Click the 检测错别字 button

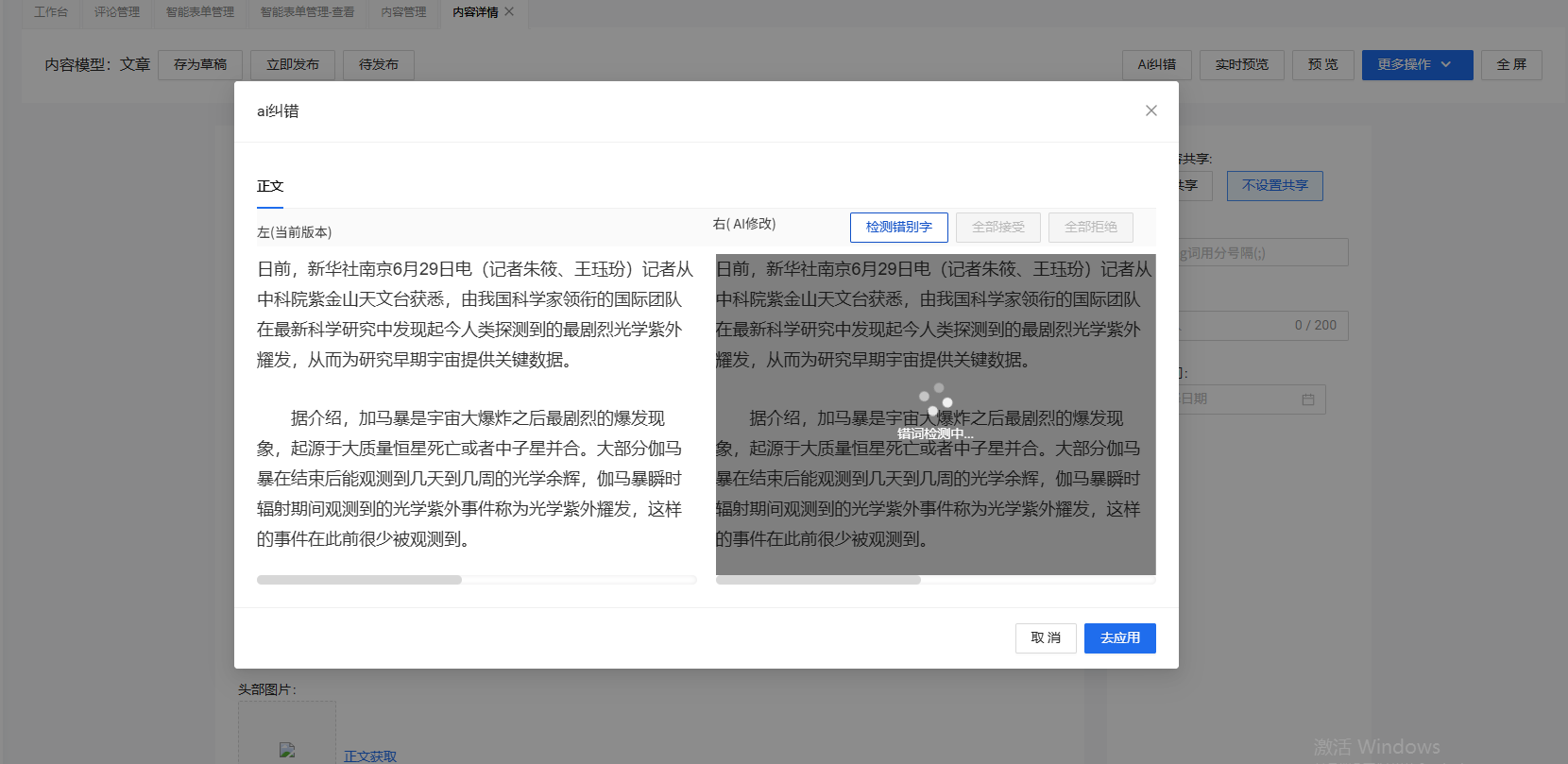[898, 227]
